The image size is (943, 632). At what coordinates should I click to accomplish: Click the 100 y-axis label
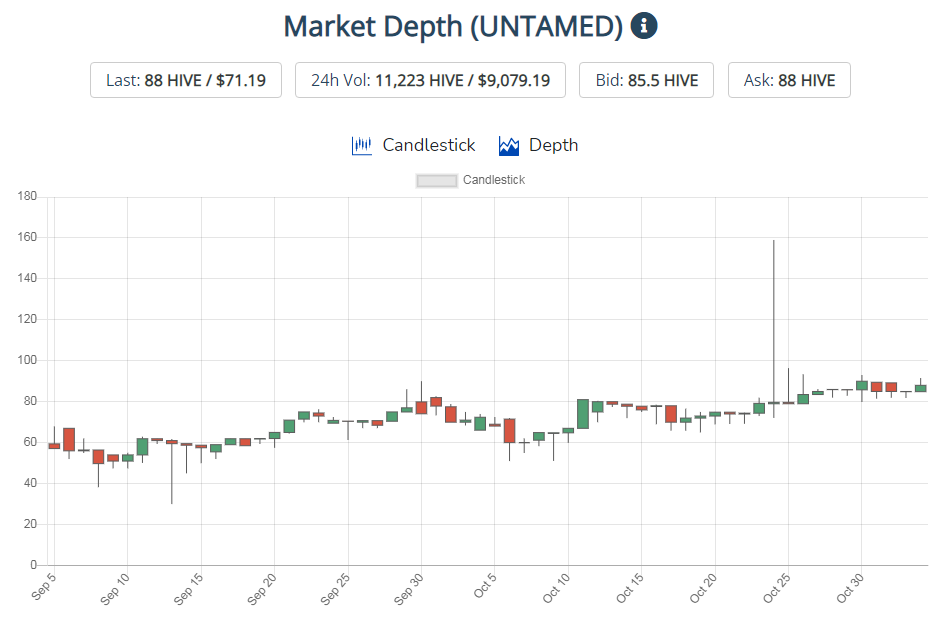click(x=27, y=360)
